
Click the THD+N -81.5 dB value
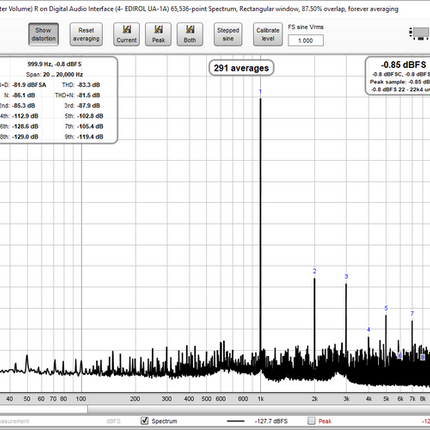click(x=89, y=95)
